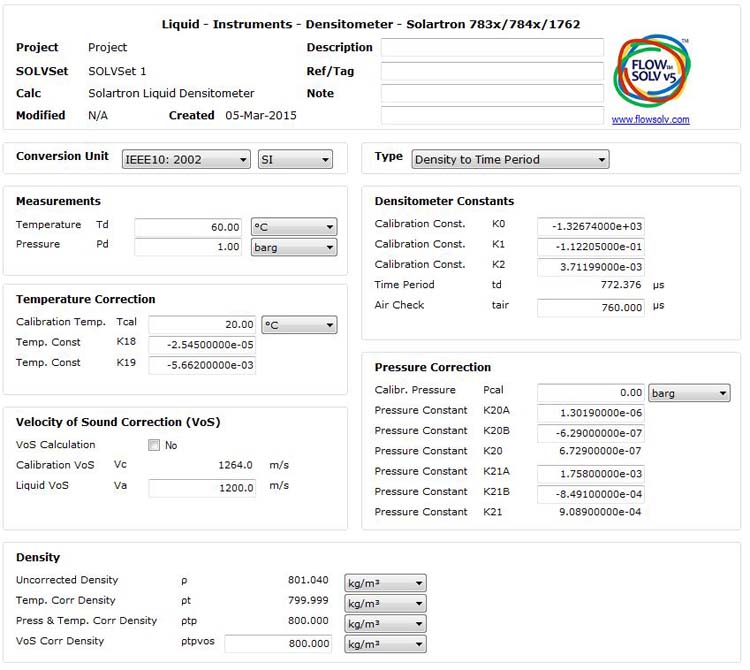The width and height of the screenshot is (750, 670).
Task: Click the Uncorrected Density value 801.040
Action: [x=308, y=580]
